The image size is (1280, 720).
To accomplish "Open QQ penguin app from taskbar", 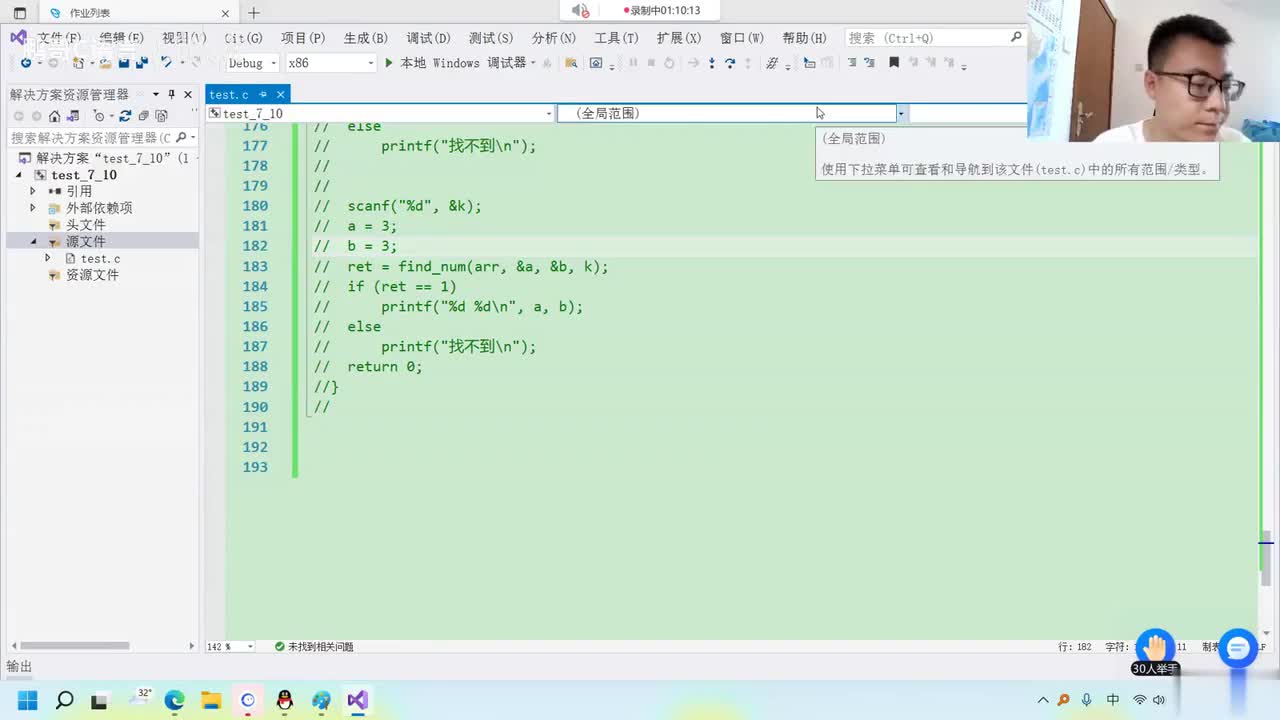I will (285, 700).
